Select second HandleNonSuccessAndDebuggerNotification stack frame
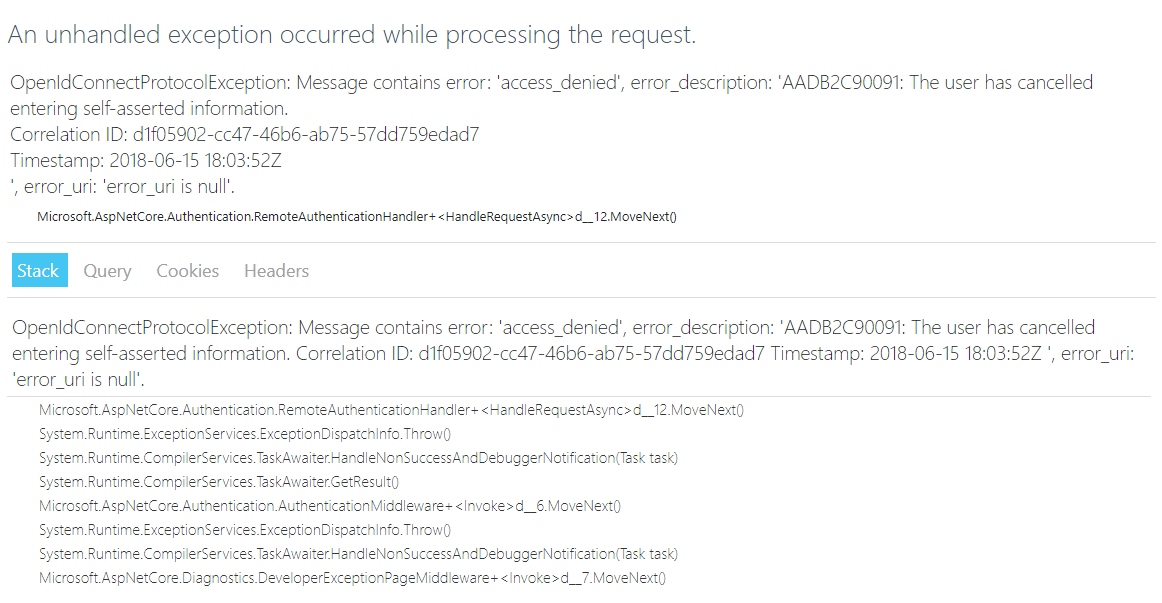 coord(358,553)
